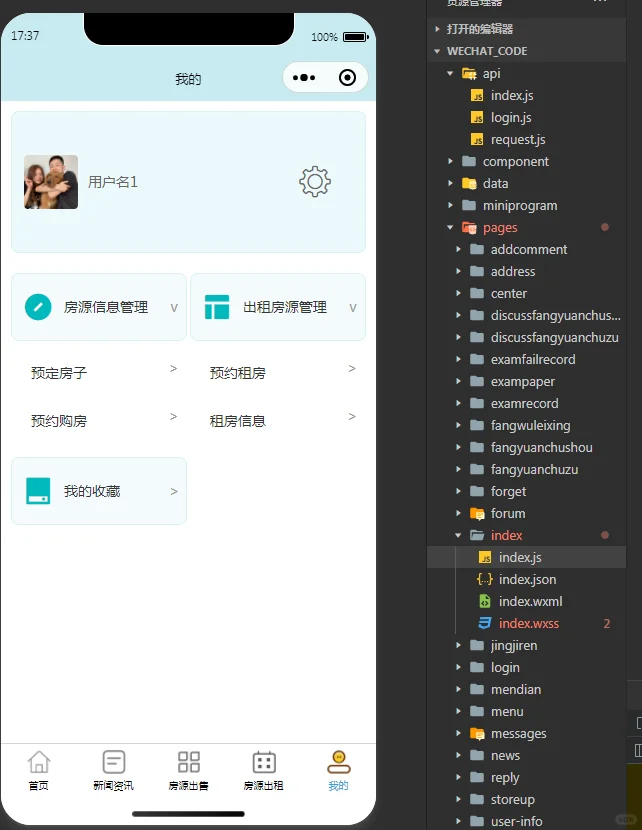The image size is (642, 830).
Task: Expand the discussfangyuanchuzu folder
Action: [x=526, y=337]
